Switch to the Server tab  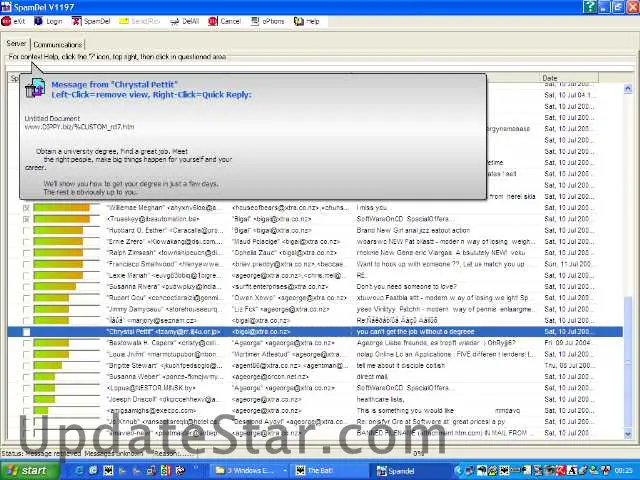[x=16, y=43]
